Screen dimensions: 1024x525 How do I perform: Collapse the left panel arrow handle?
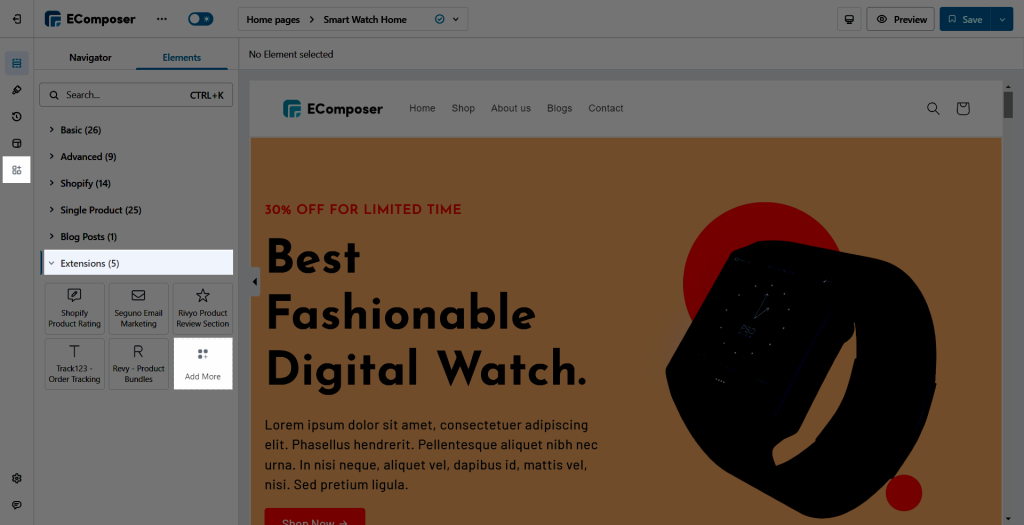(254, 282)
